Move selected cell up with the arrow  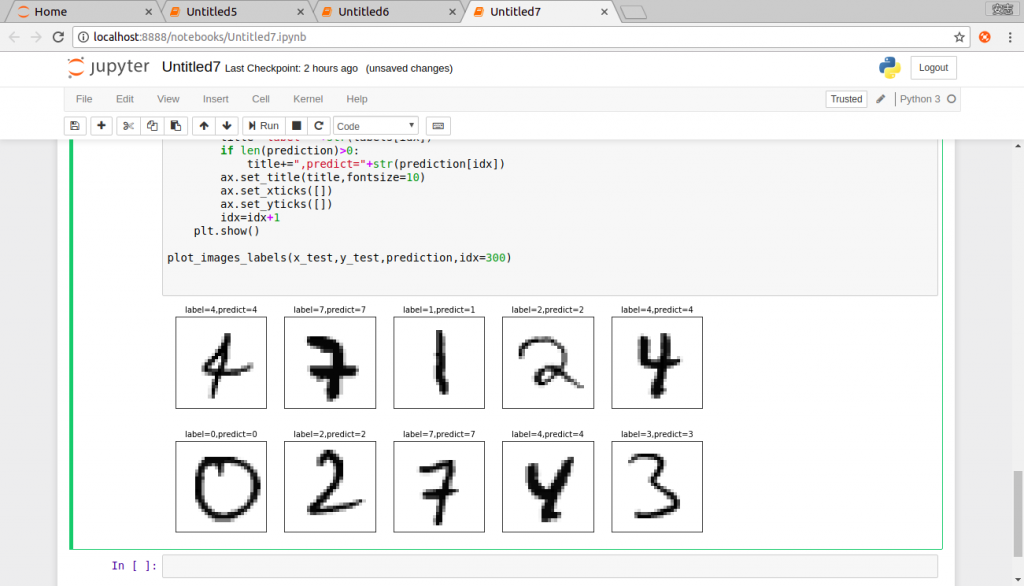point(204,125)
